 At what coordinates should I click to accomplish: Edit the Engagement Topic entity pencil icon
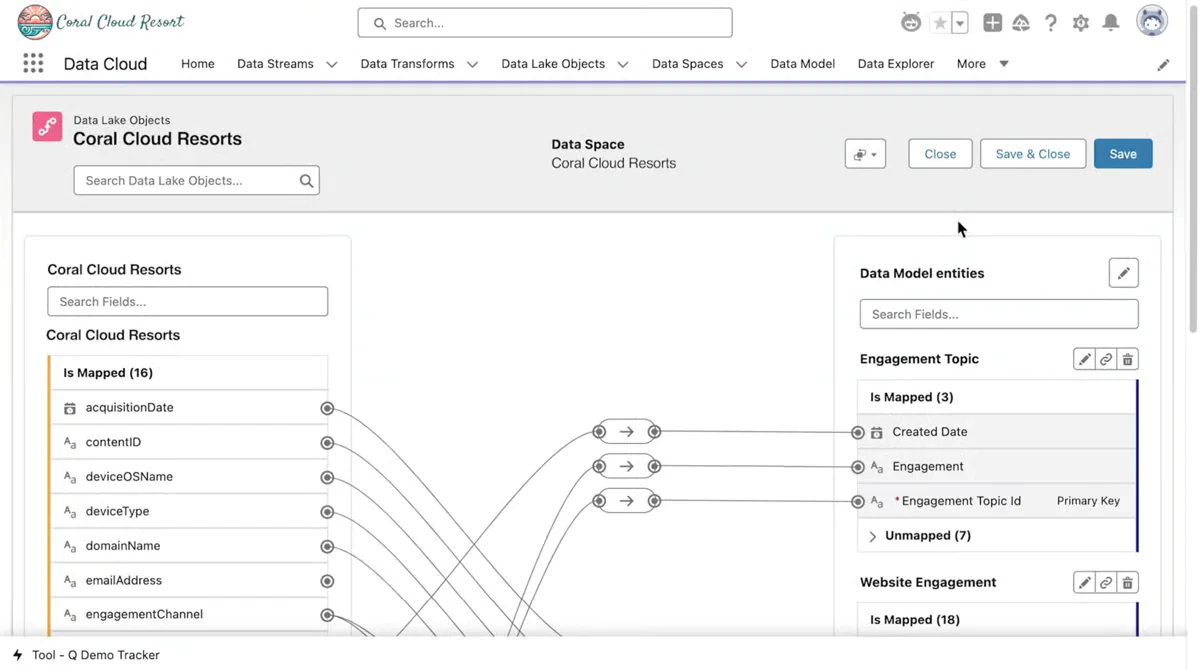click(1084, 359)
